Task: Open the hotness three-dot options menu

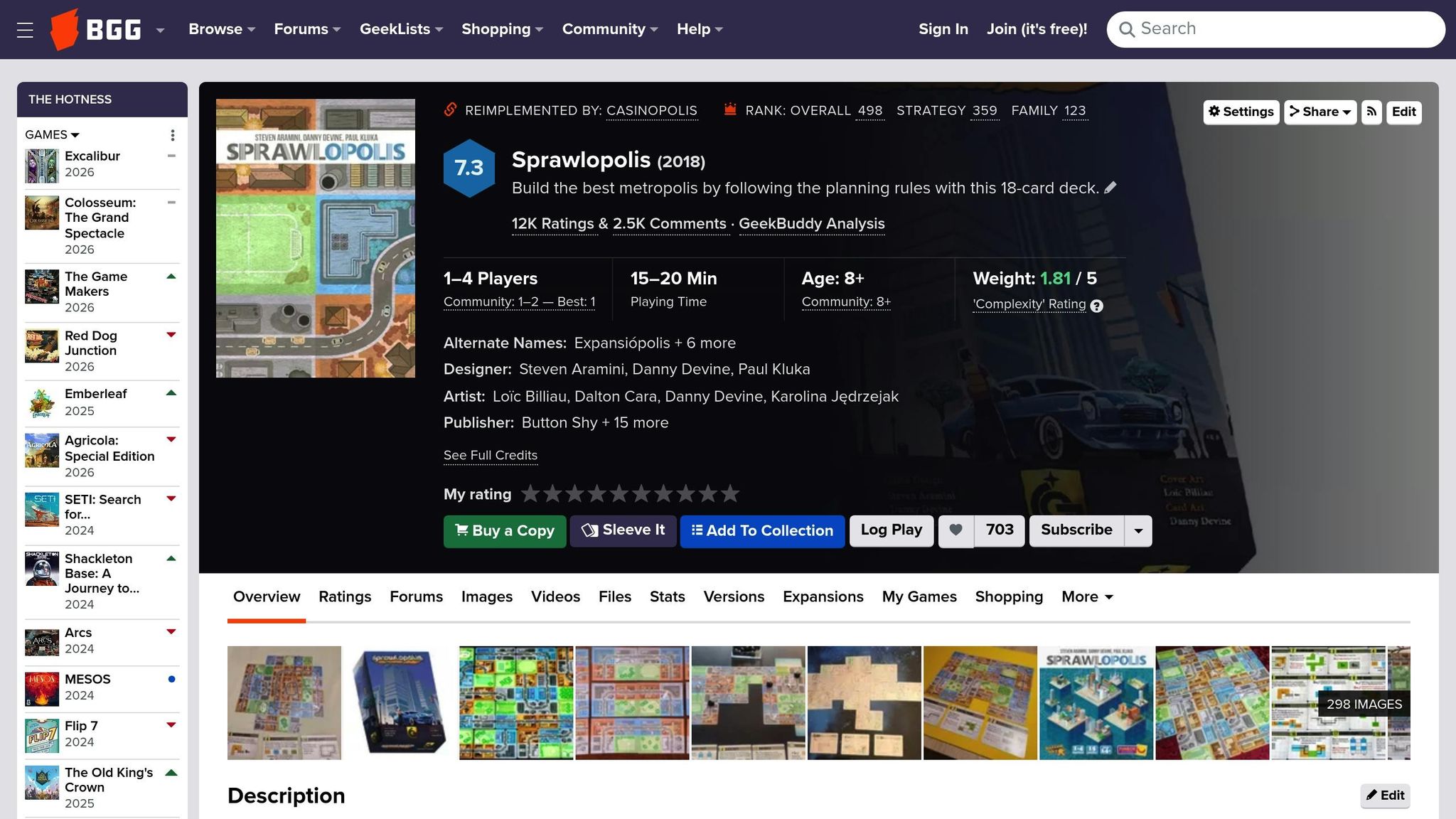Action: click(172, 135)
